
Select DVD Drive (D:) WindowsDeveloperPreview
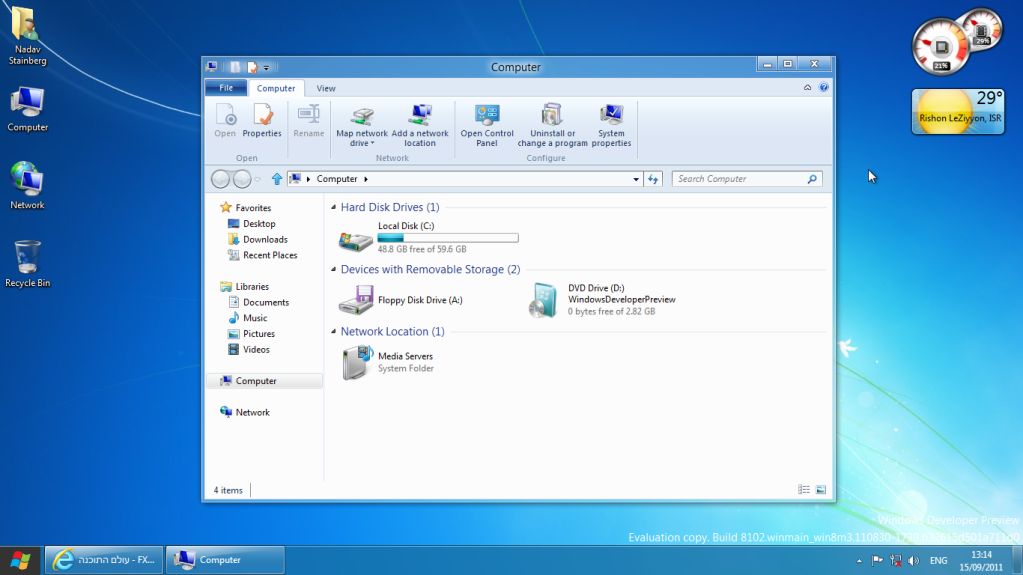coord(602,300)
